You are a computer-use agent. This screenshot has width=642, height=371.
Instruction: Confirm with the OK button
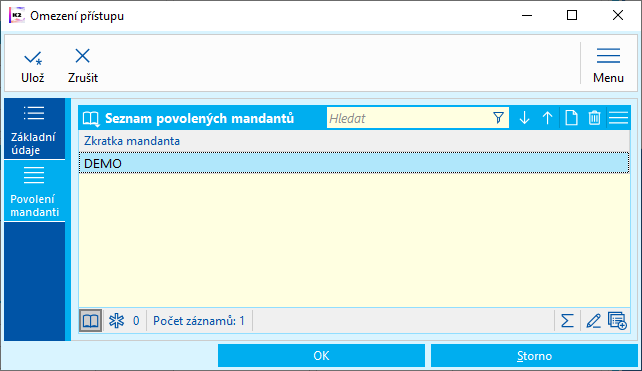point(321,355)
